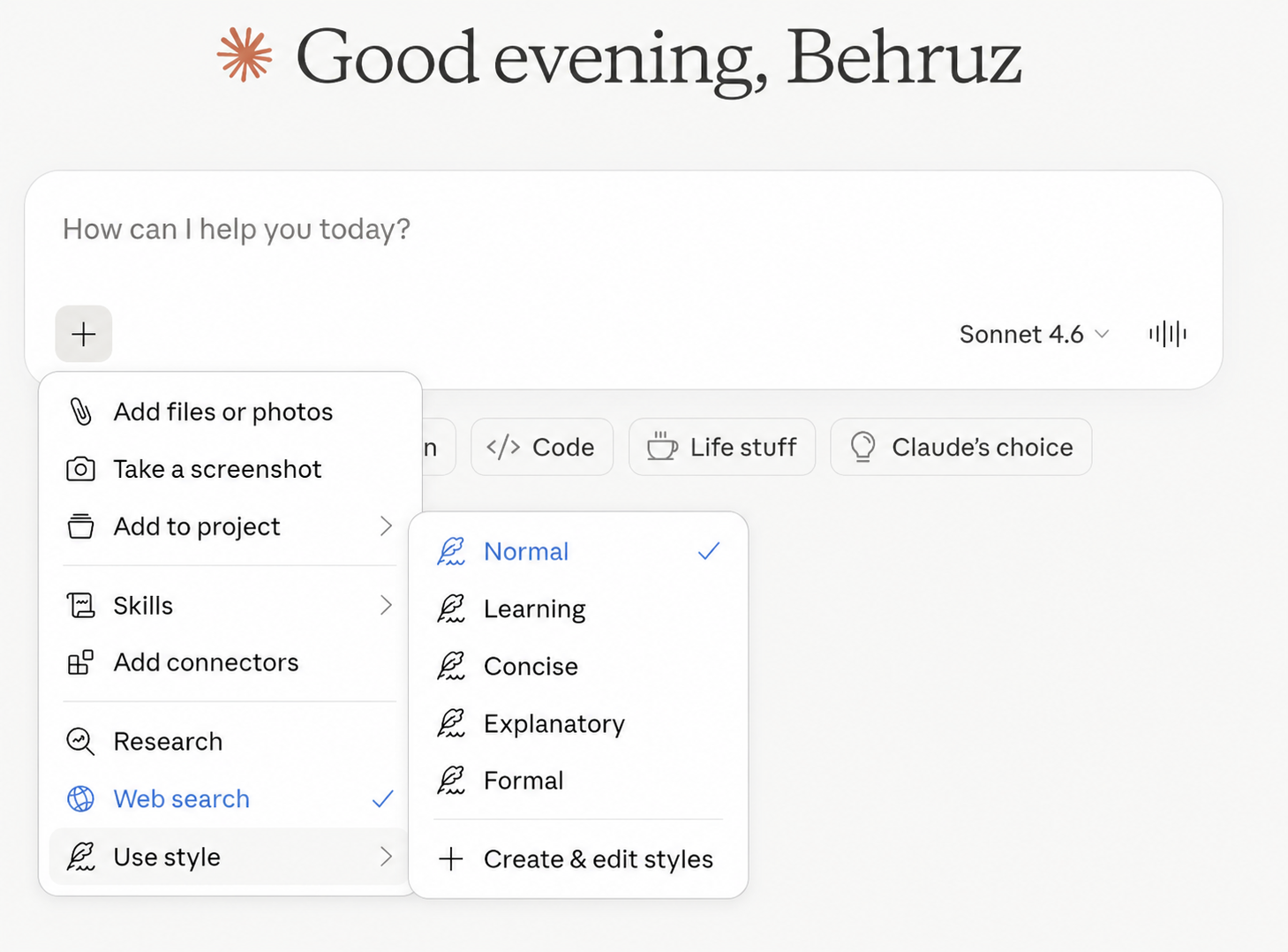Expand the Add to project submenu arrow

click(386, 526)
